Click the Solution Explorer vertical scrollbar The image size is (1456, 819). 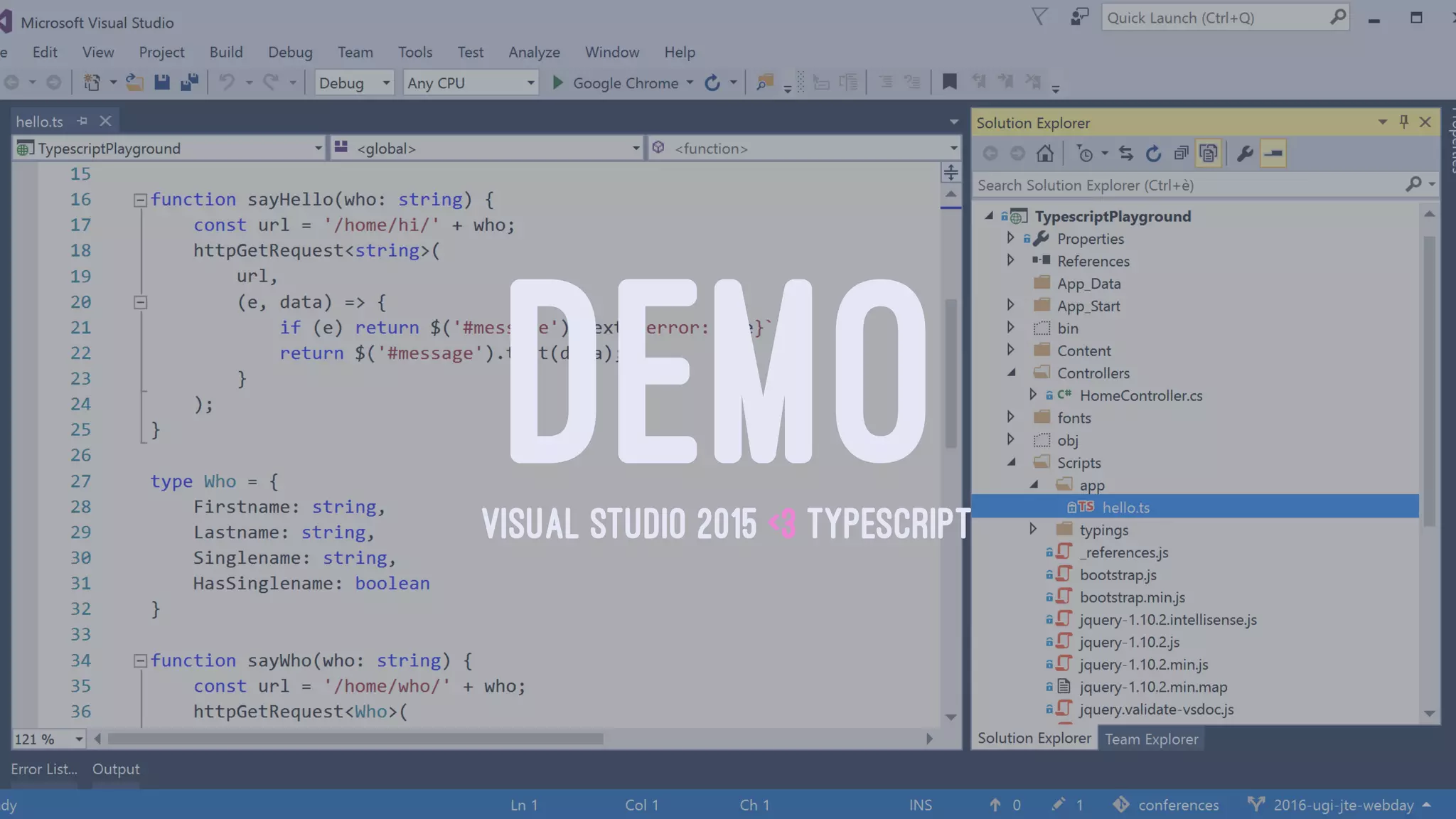tap(1429, 380)
